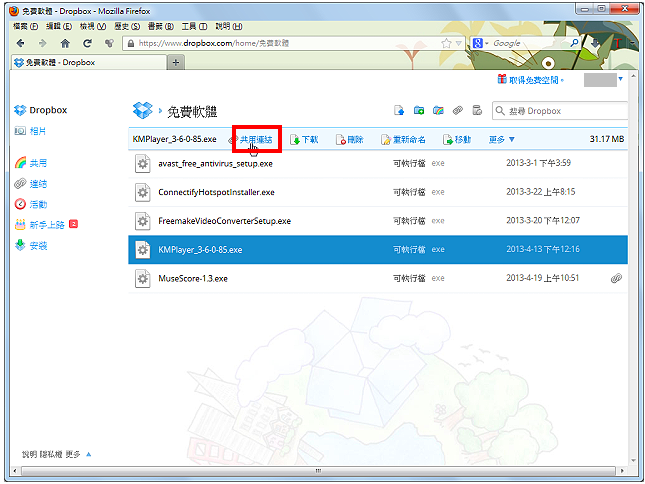Open the 說明 (H) menu
Image resolution: width=645 pixels, height=484 pixels.
coord(229,26)
